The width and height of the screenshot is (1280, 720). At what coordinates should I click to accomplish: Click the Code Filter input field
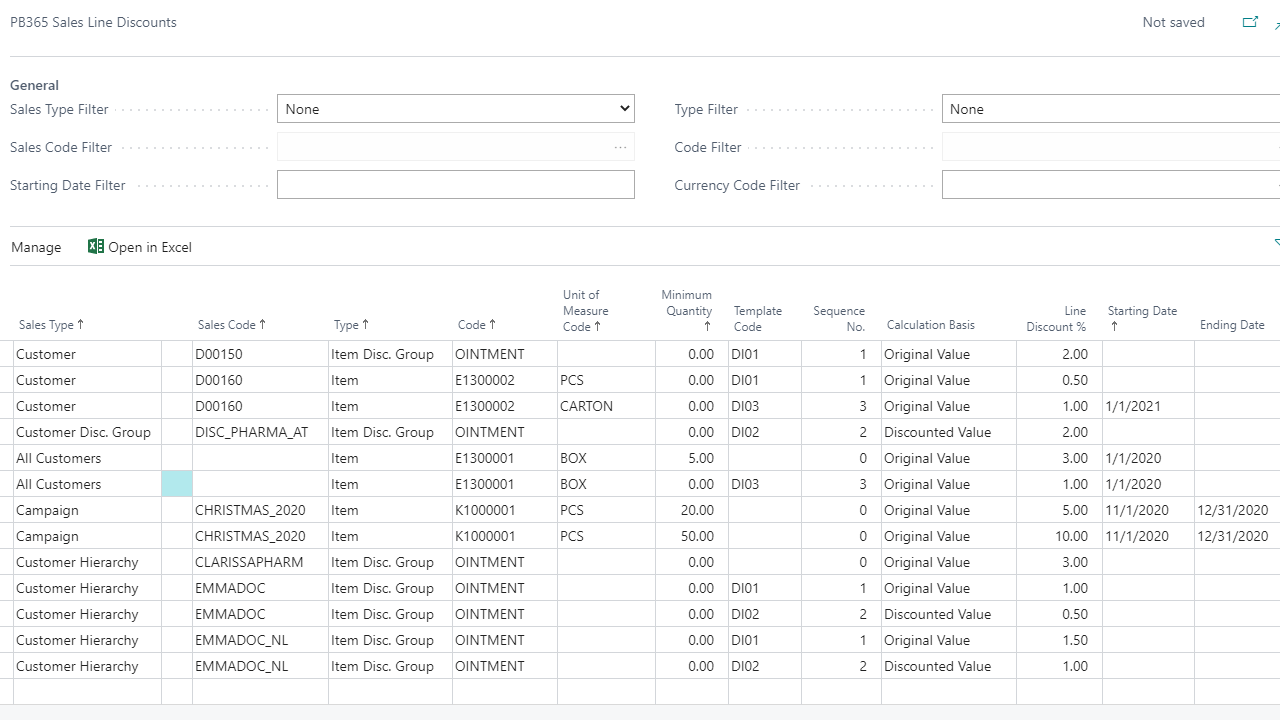tap(1110, 147)
